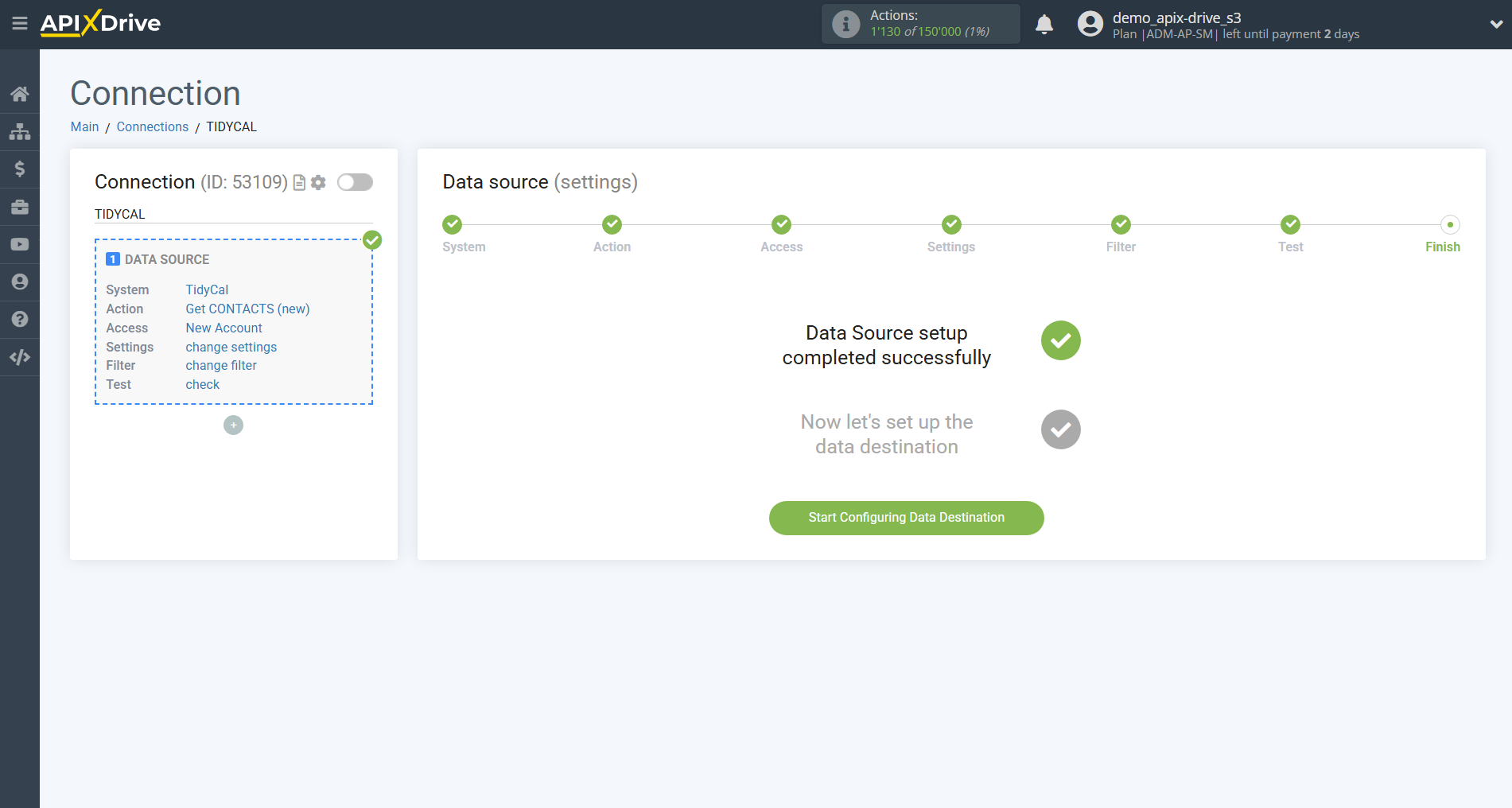The height and width of the screenshot is (808, 1512).
Task: Open notifications with the bell icon
Action: pos(1044,24)
